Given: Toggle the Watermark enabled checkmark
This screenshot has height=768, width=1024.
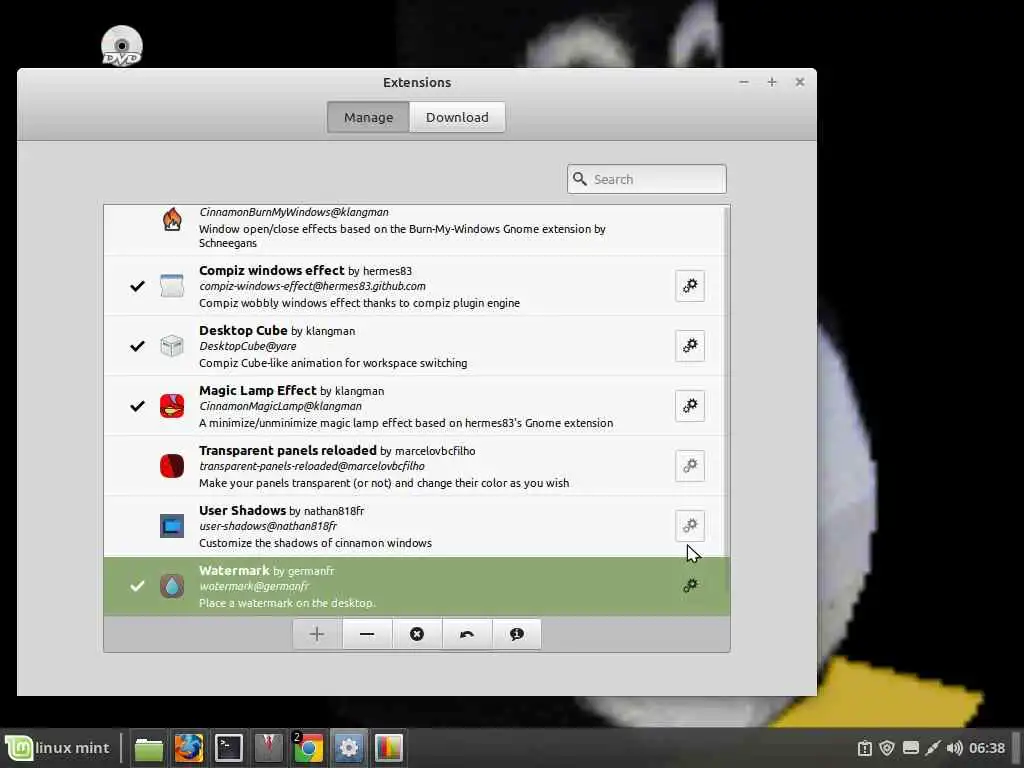Looking at the screenshot, I should [x=137, y=586].
